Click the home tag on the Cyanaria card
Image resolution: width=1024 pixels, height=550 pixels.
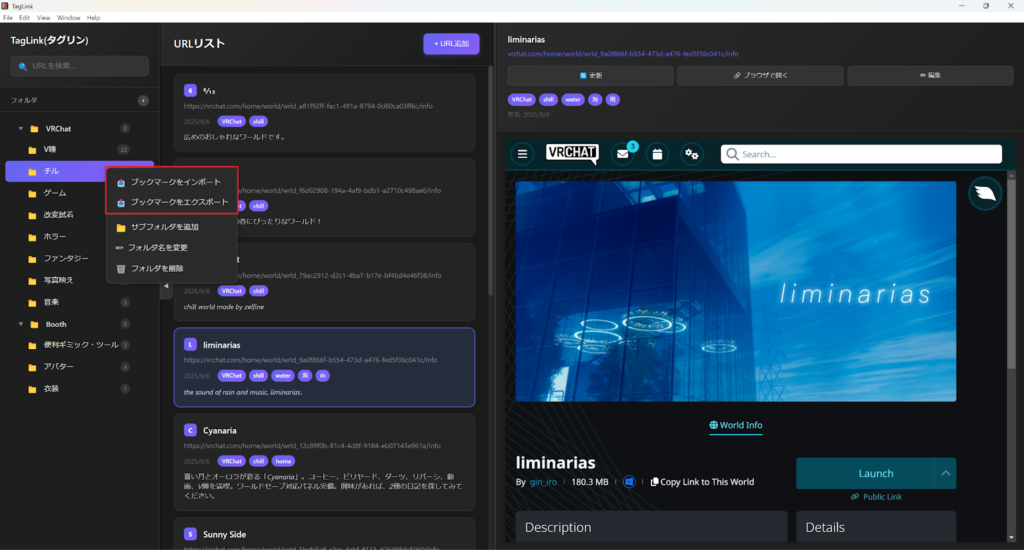click(x=283, y=461)
